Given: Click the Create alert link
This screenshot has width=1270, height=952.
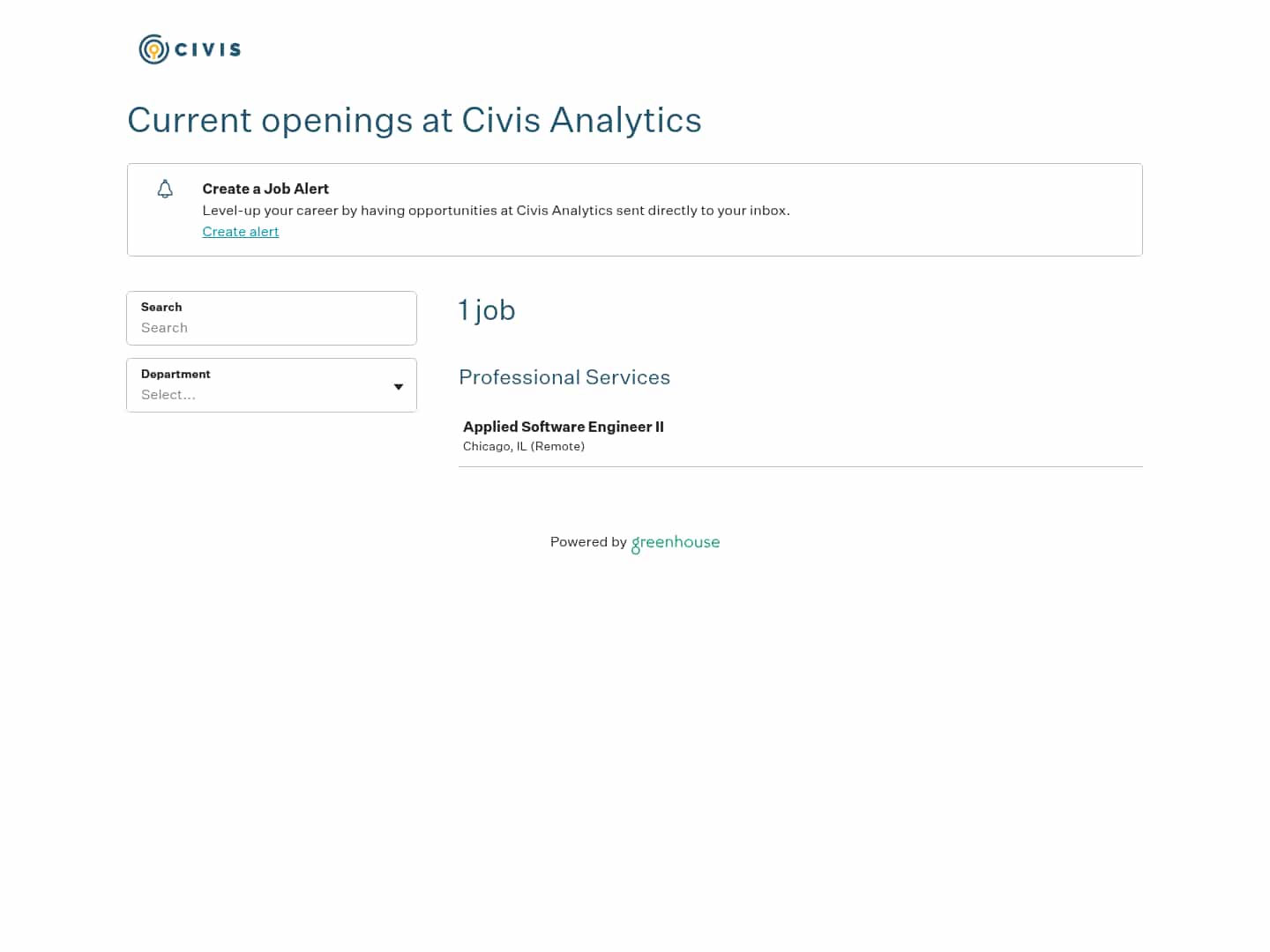Looking at the screenshot, I should [240, 232].
